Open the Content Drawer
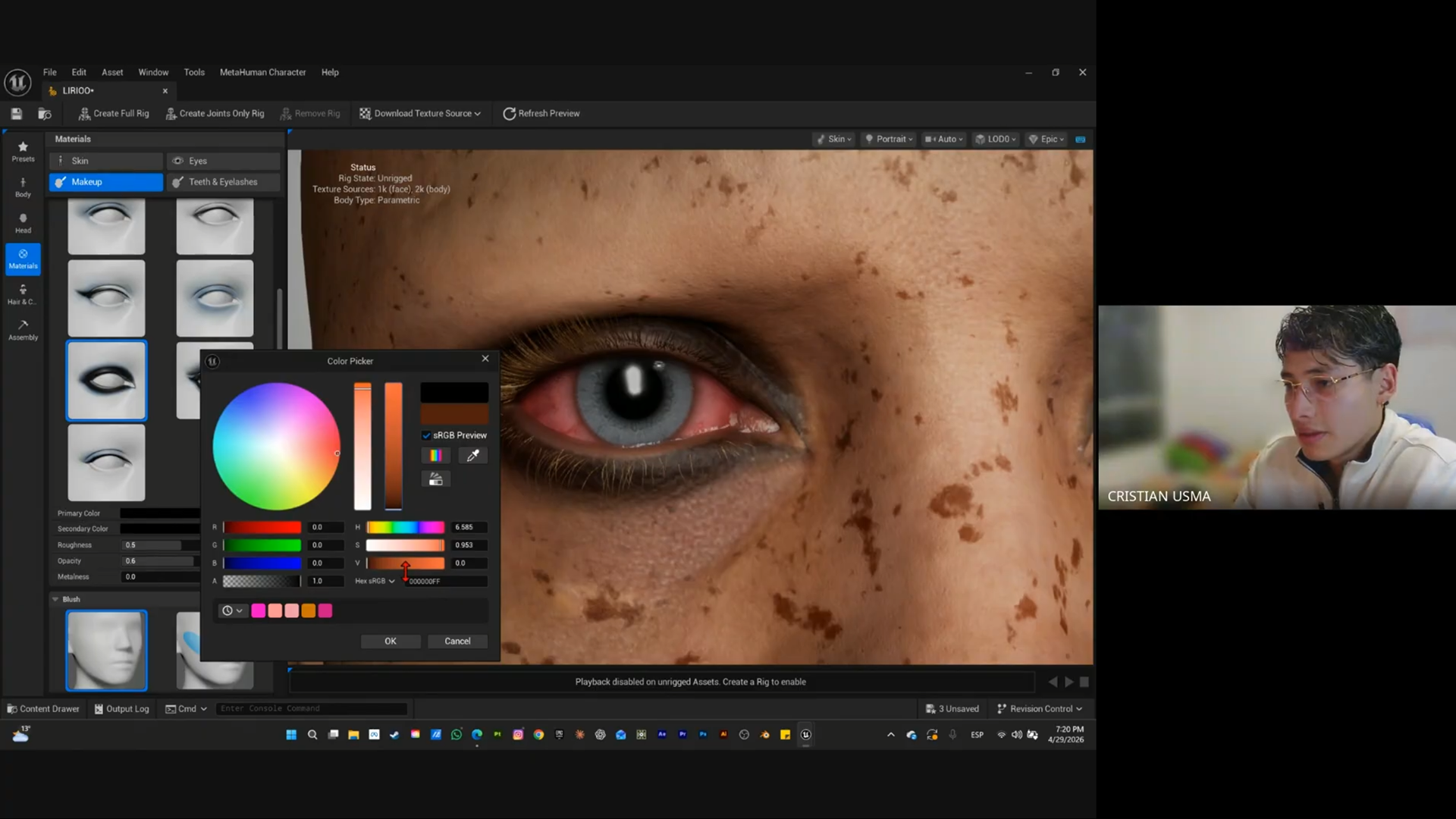Image resolution: width=1456 pixels, height=819 pixels. tap(43, 708)
